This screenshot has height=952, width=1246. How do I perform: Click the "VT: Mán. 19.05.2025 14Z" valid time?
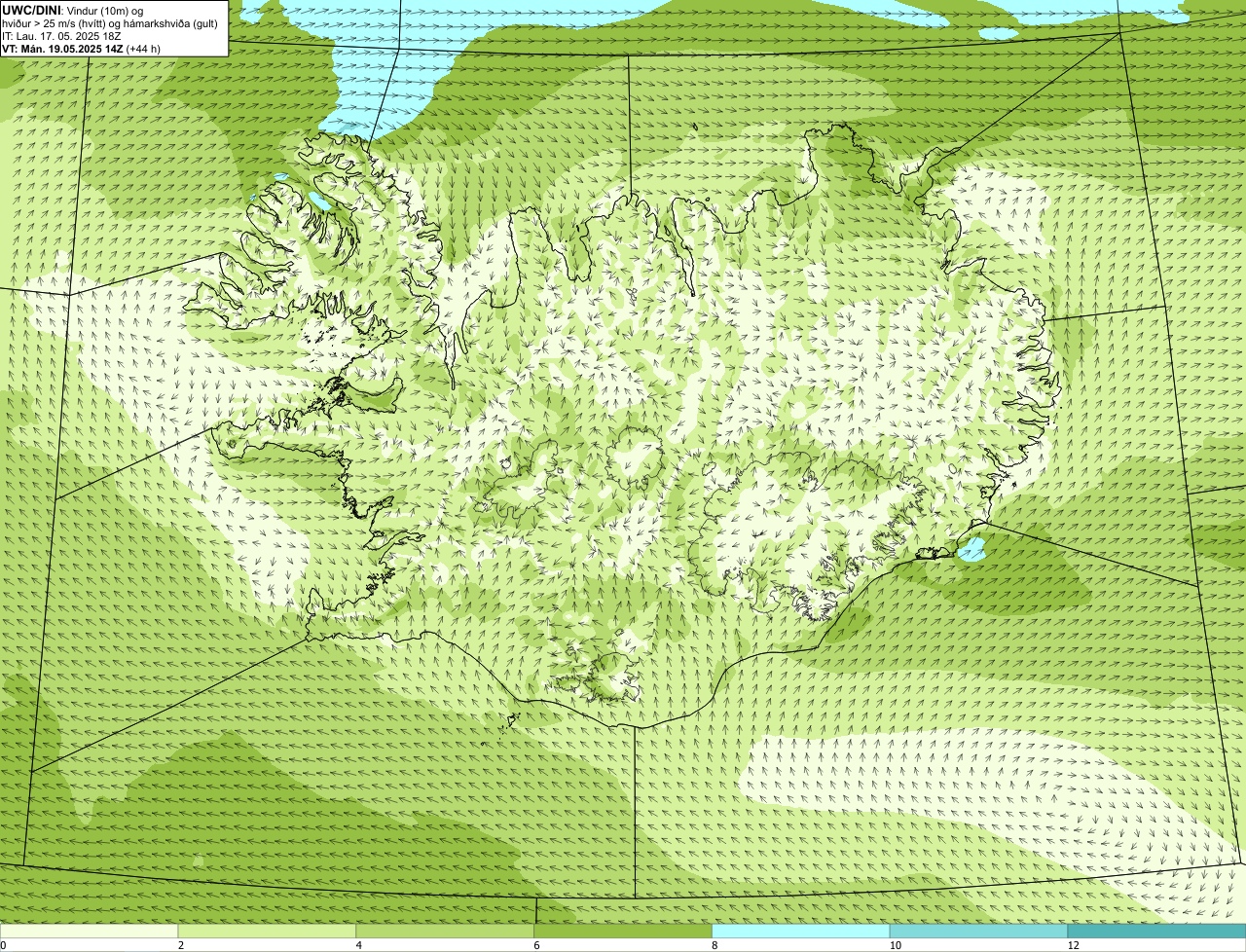62,49
